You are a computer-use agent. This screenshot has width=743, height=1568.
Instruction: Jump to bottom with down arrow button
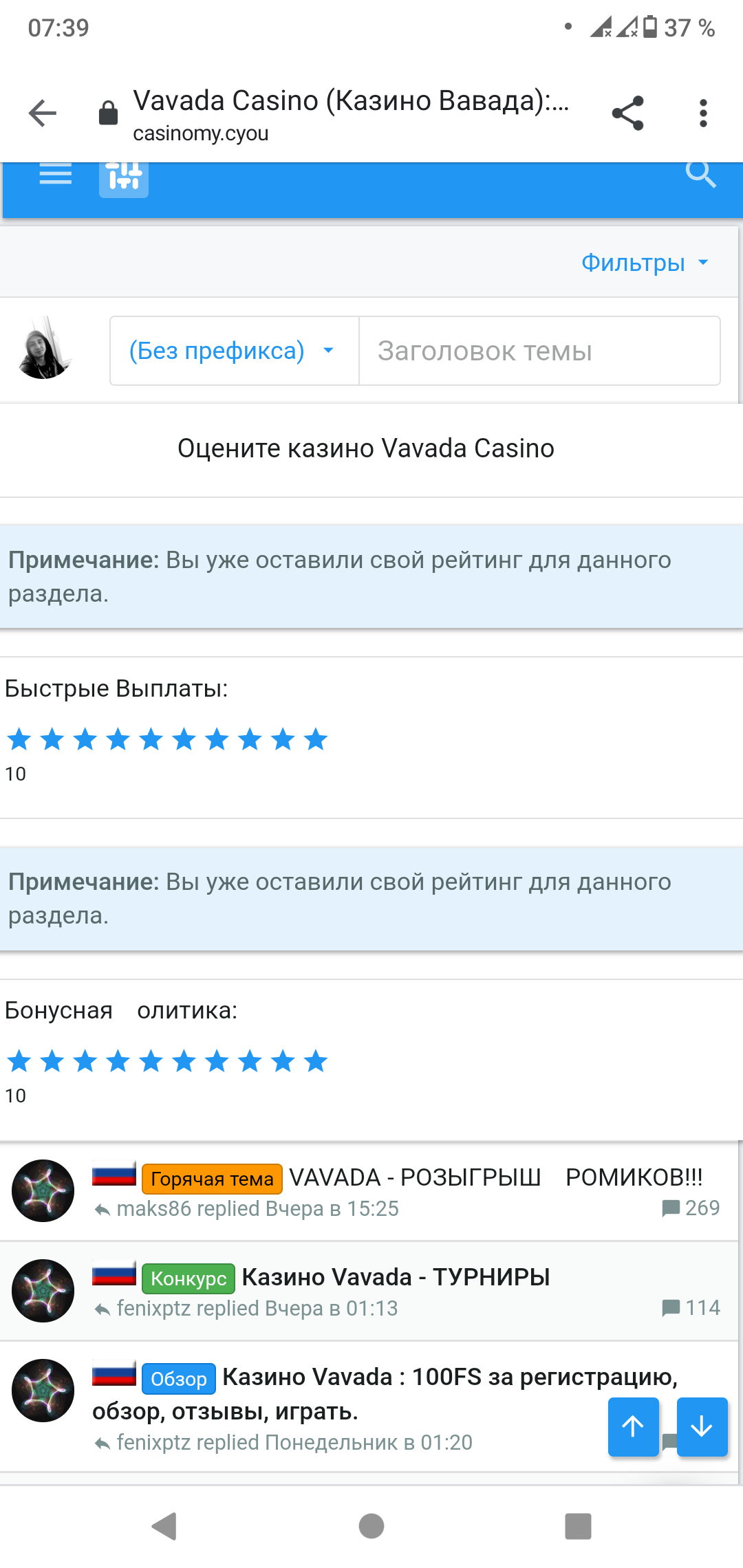pos(702,1426)
